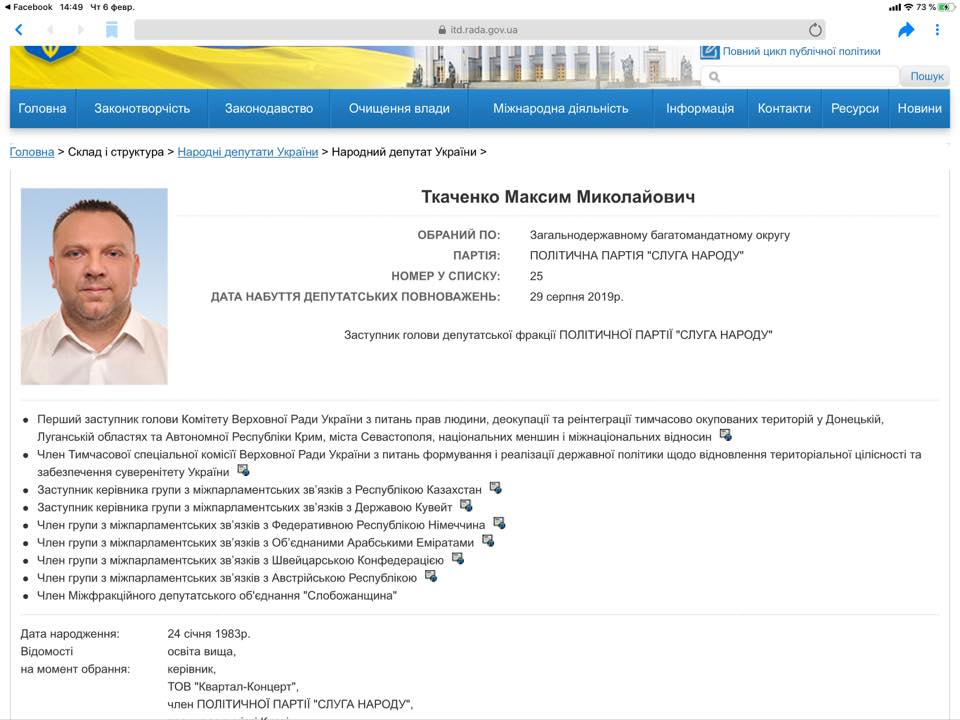Viewport: 960px width, 720px height.
Task: Tap the browser back arrow
Action: 19,29
